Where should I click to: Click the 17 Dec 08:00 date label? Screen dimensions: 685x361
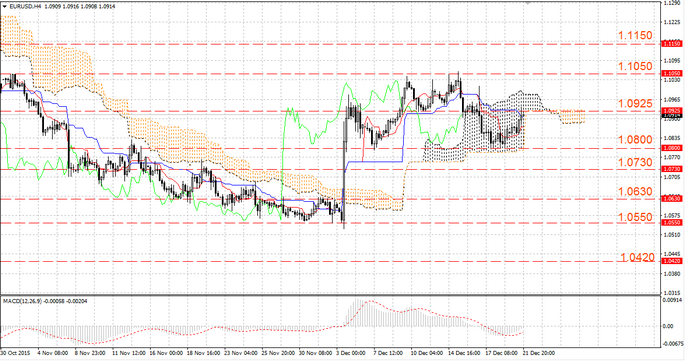[501, 353]
